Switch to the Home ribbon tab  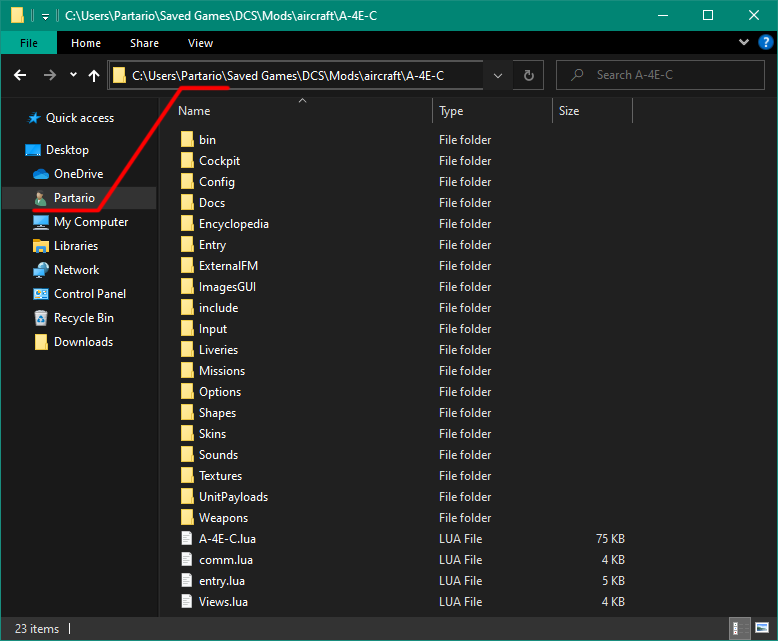86,43
